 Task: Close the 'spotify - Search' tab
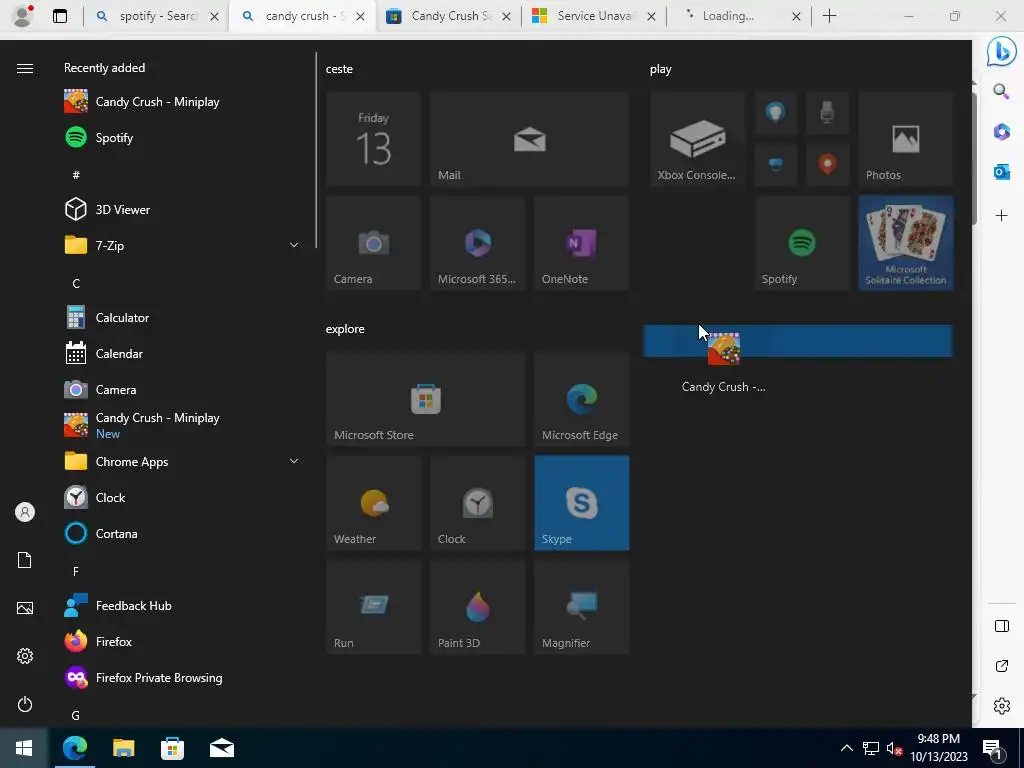(214, 17)
